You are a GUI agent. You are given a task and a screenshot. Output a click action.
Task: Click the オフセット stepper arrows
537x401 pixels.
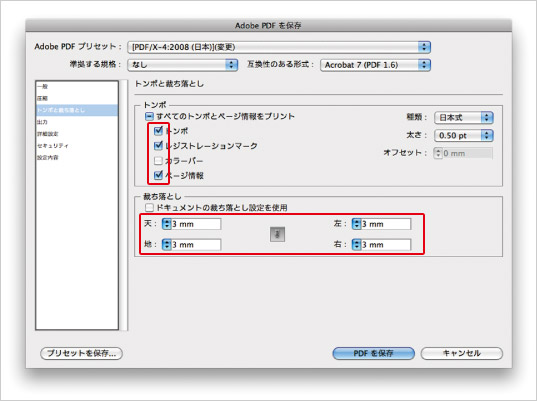click(438, 153)
